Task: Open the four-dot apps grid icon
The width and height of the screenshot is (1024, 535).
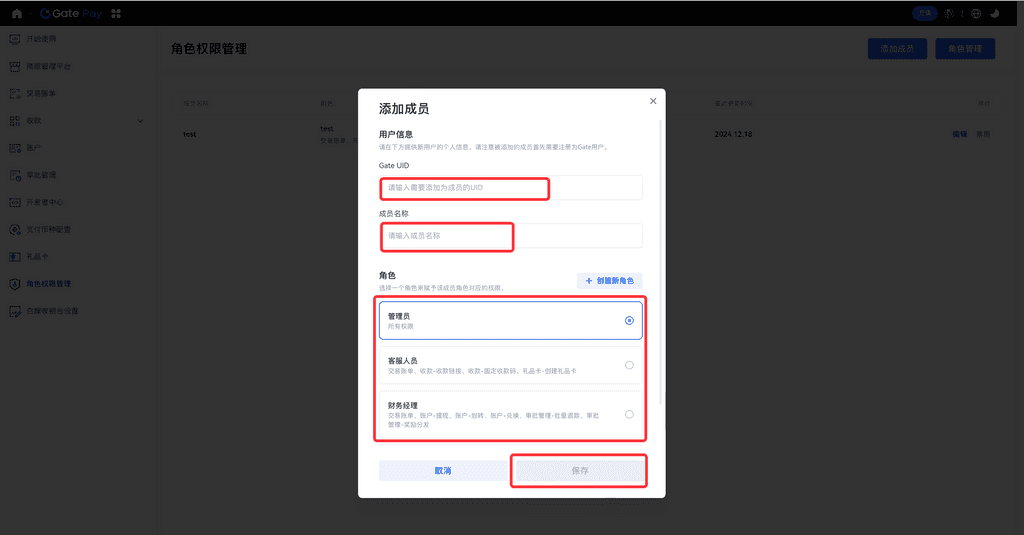Action: coord(117,14)
